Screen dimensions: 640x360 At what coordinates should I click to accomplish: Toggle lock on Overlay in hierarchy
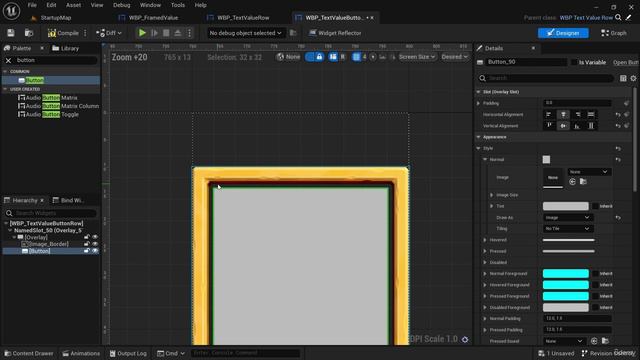pos(87,237)
